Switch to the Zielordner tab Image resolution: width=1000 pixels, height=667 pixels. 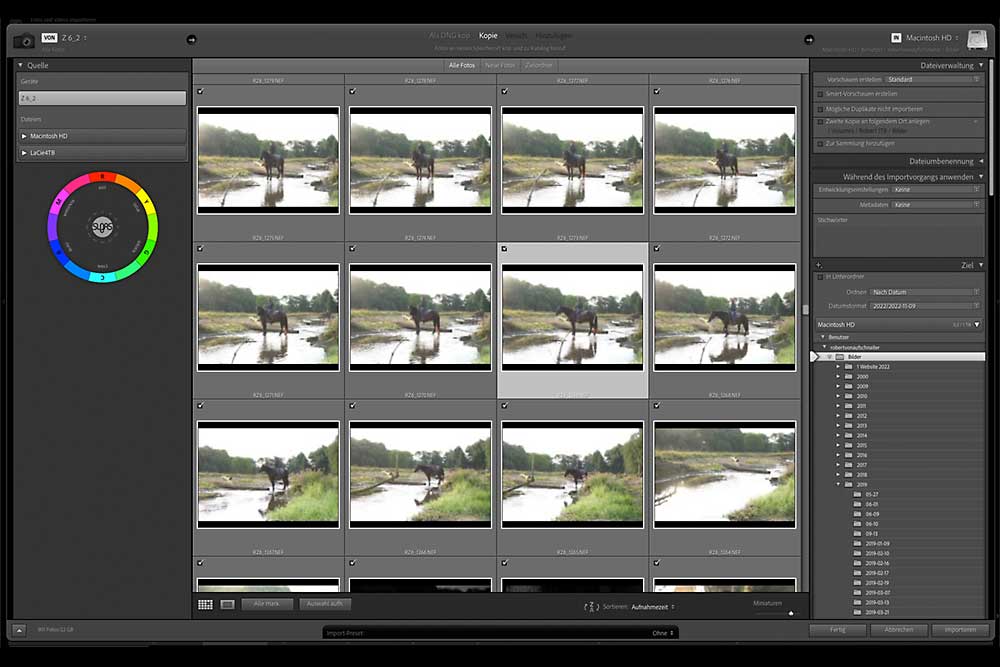pyautogui.click(x=538, y=66)
